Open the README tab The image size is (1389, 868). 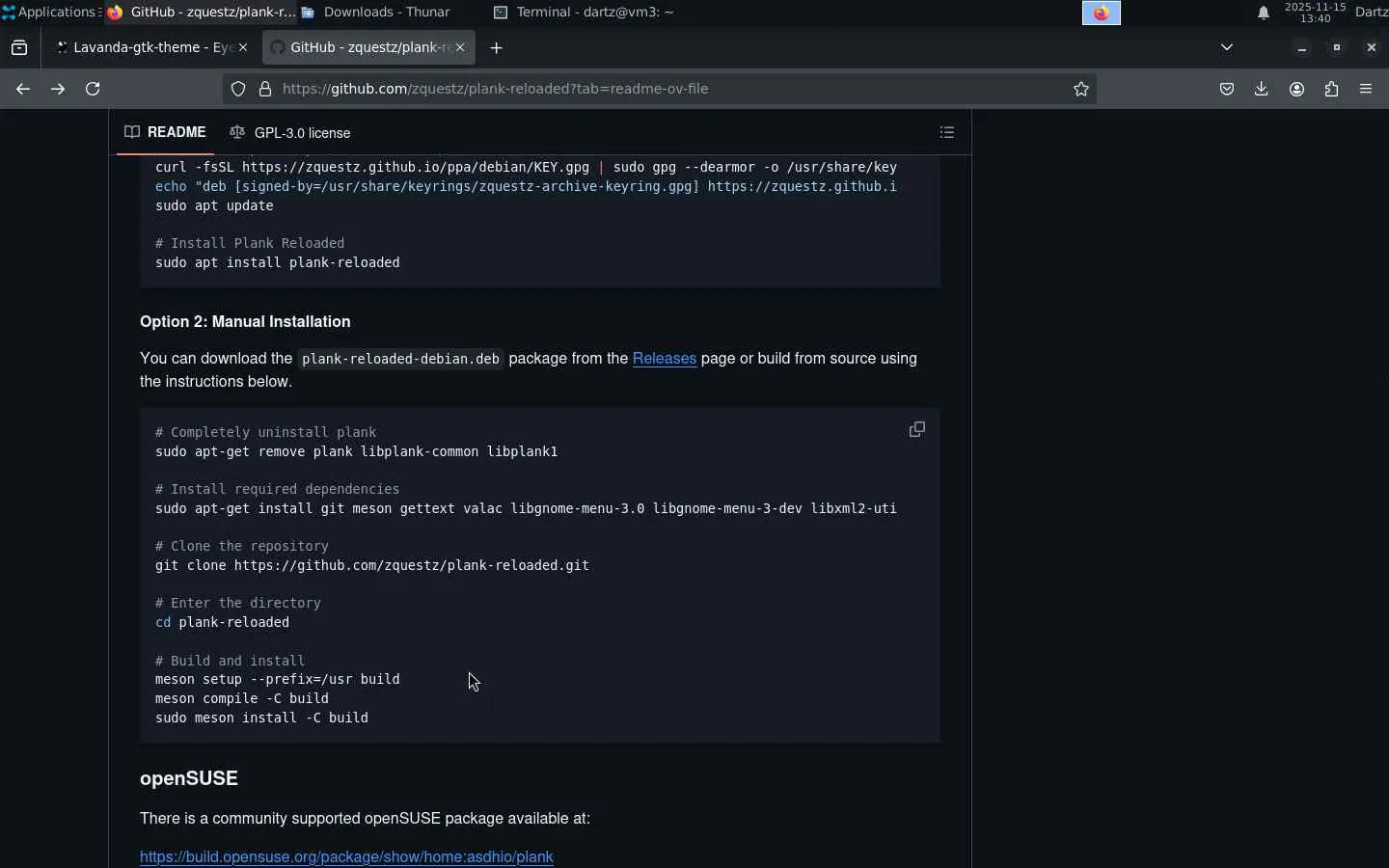pyautogui.click(x=165, y=132)
